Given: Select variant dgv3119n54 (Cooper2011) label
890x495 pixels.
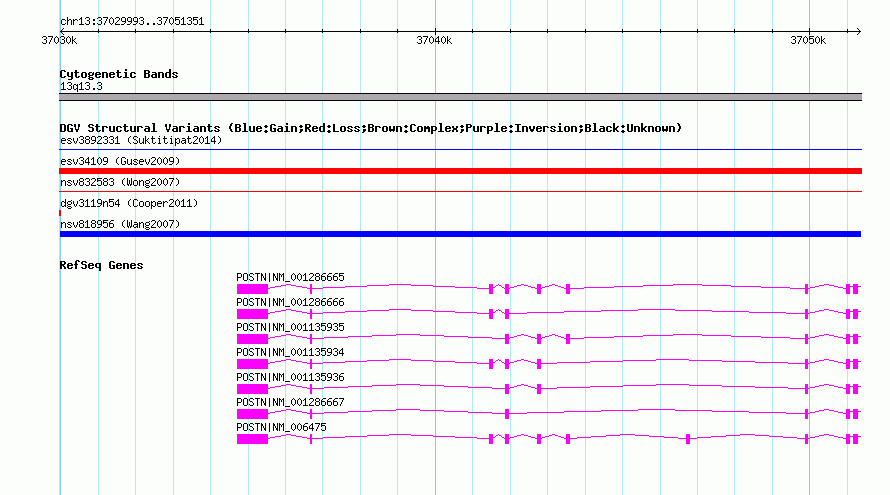Looking at the screenshot, I should [x=129, y=203].
